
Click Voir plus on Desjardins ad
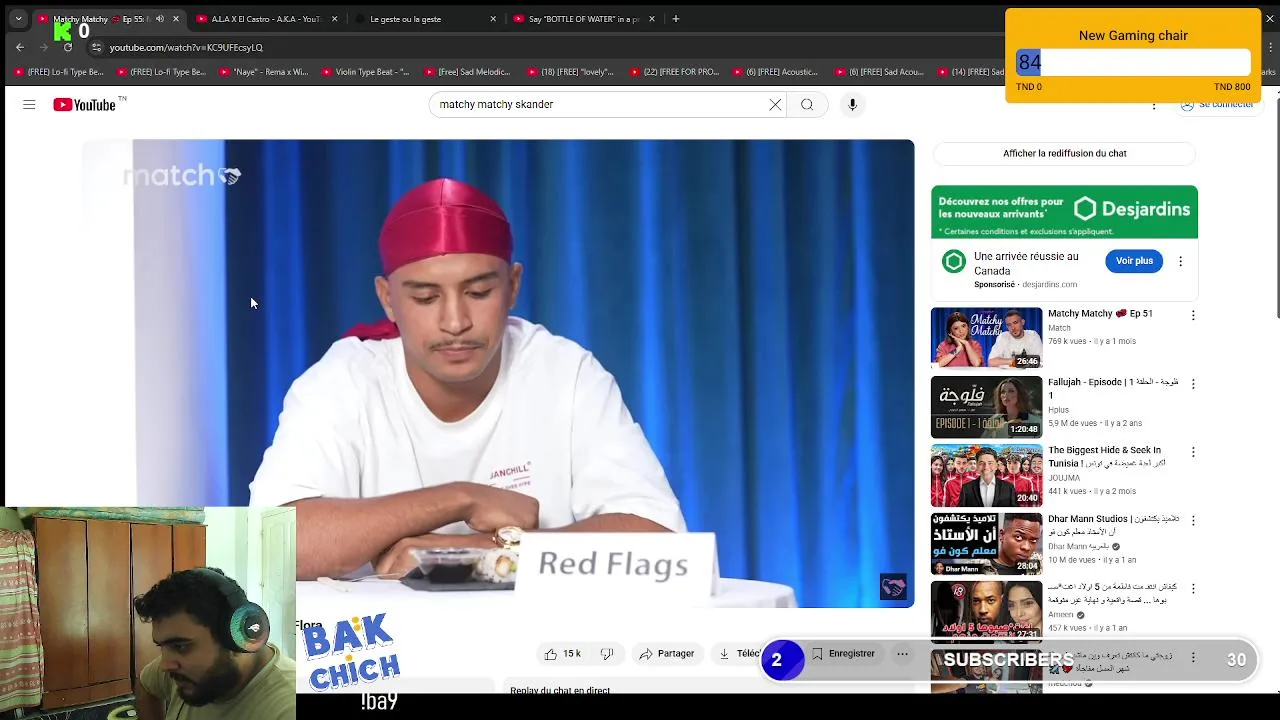(x=1134, y=261)
